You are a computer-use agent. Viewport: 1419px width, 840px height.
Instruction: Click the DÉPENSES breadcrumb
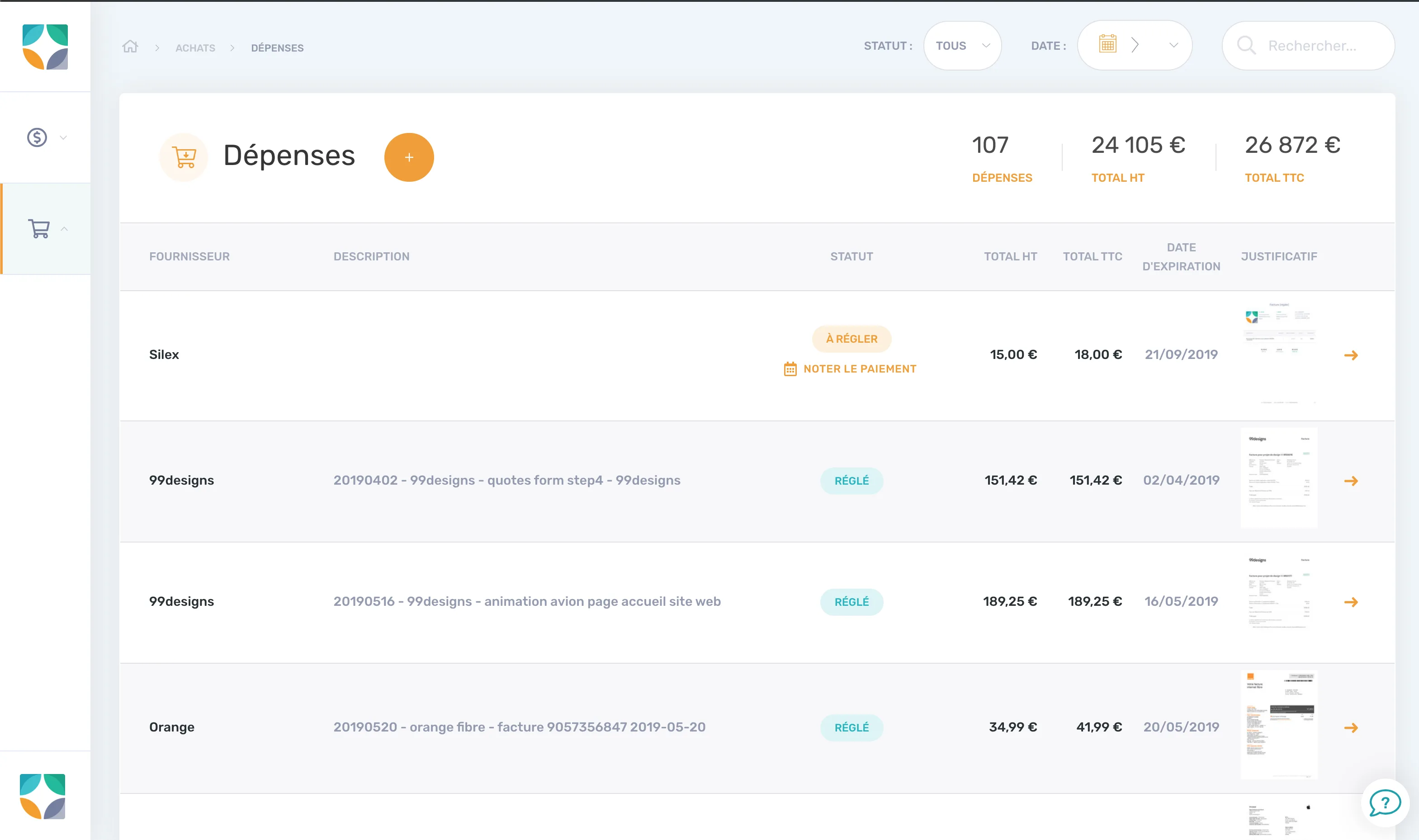tap(277, 48)
